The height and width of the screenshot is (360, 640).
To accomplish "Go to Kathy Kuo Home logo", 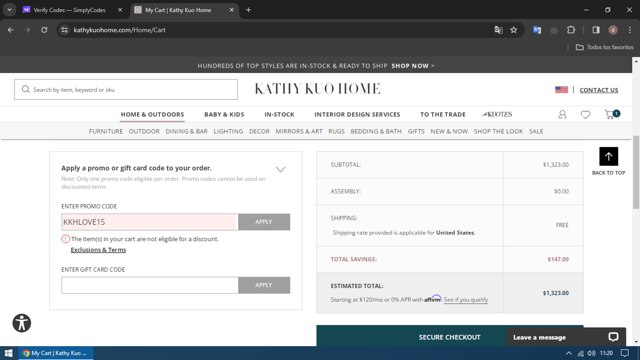I will point(317,89).
